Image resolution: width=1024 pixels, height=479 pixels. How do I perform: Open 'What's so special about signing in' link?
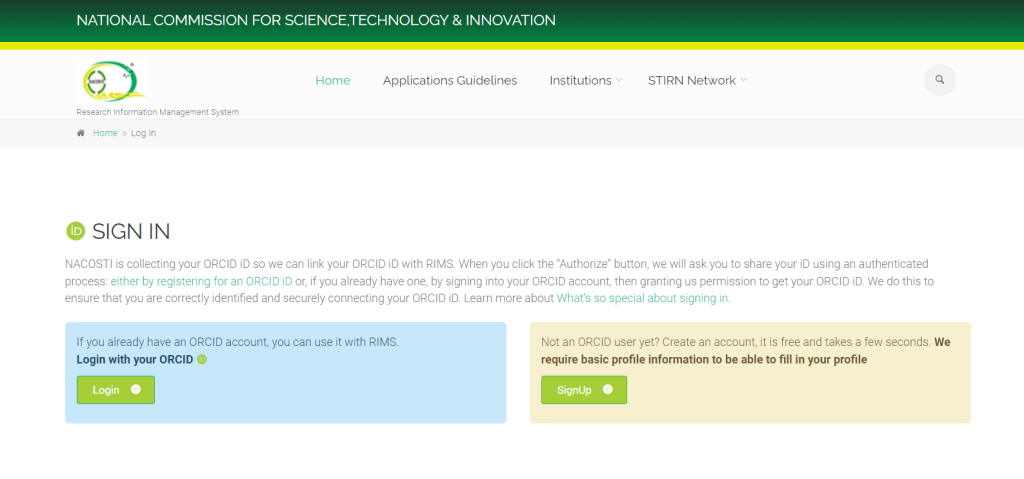click(x=643, y=299)
